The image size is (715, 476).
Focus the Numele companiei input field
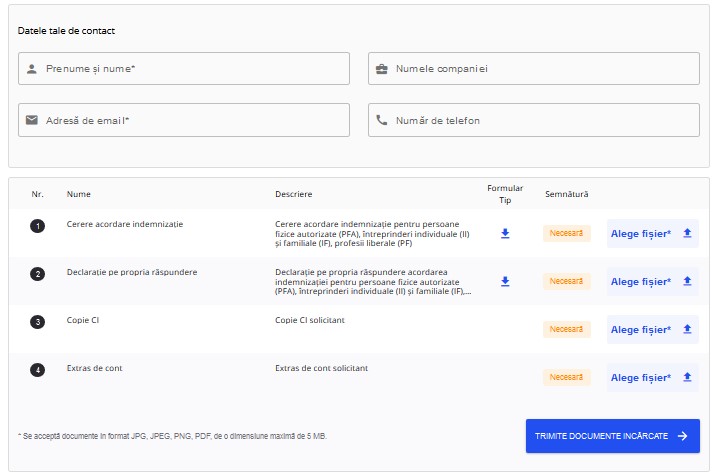[x=534, y=68]
